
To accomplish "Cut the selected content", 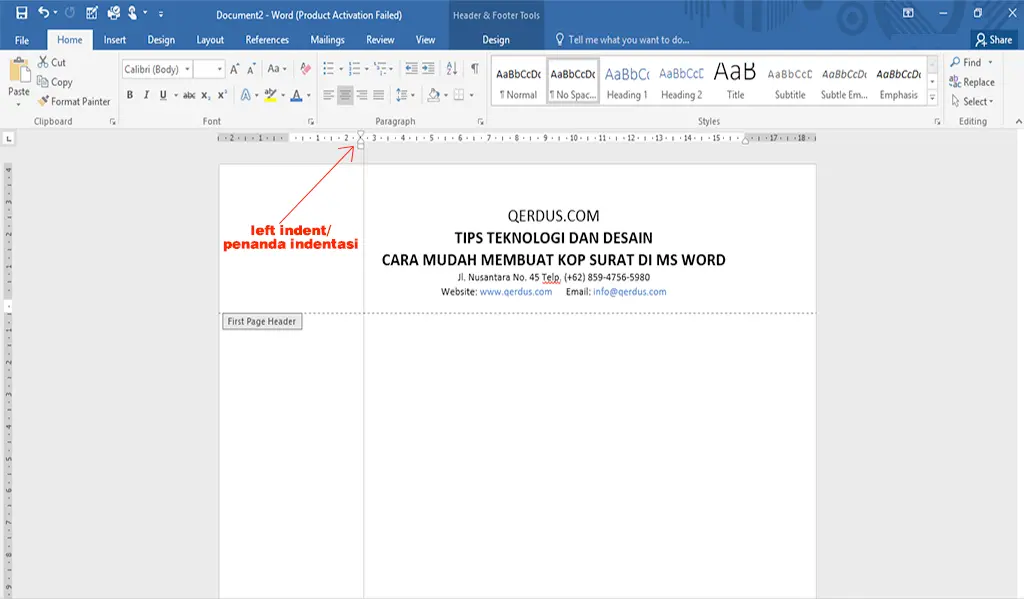I will 52,62.
